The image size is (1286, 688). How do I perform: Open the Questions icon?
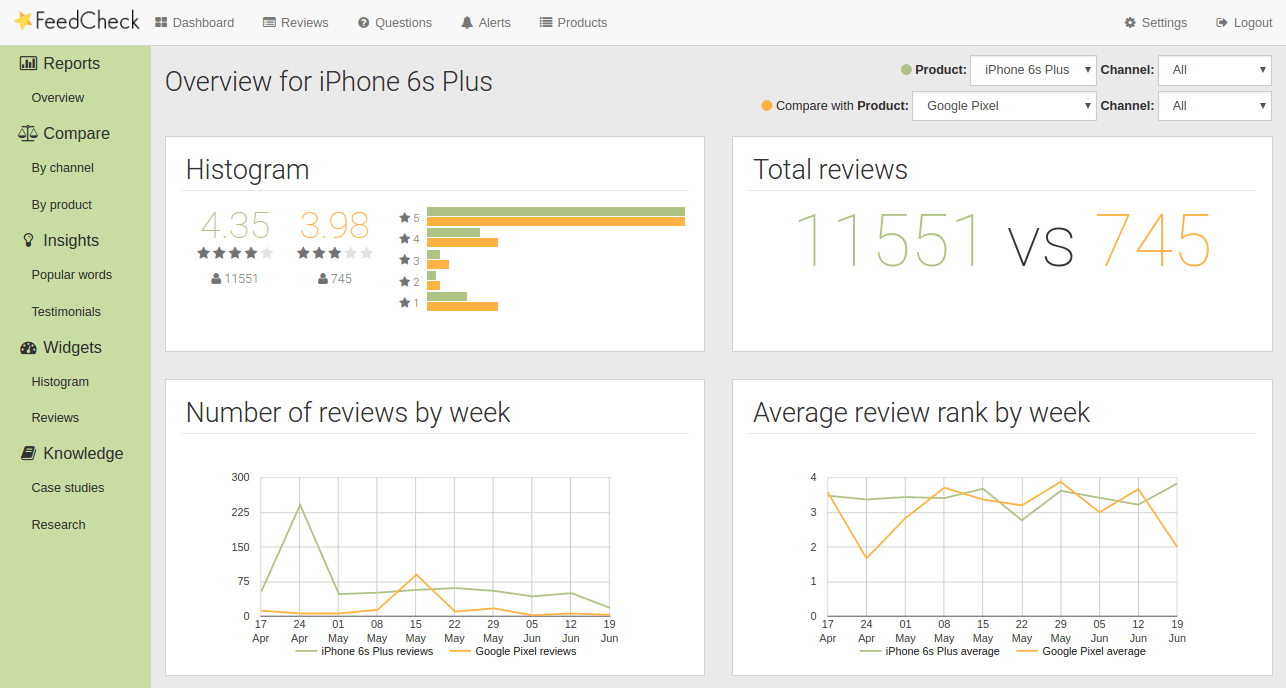click(x=365, y=22)
